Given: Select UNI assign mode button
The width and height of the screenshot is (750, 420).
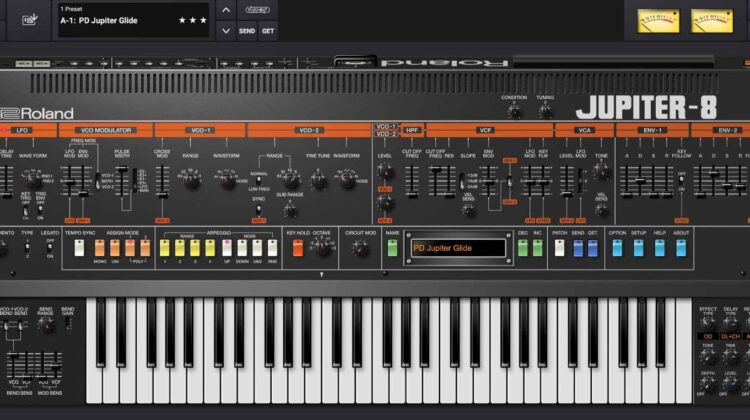Looking at the screenshot, I should [x=115, y=248].
